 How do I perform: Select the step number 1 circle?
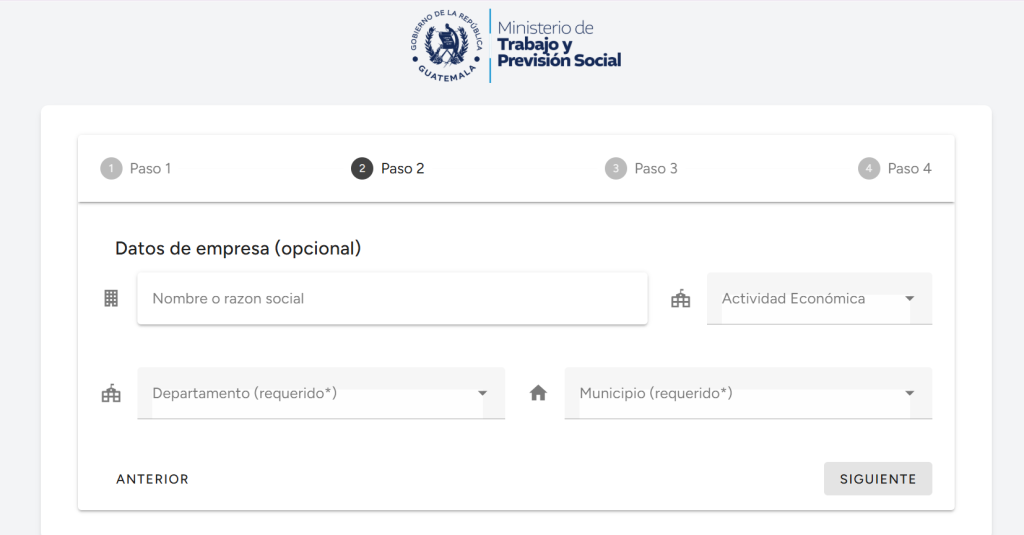click(x=111, y=169)
